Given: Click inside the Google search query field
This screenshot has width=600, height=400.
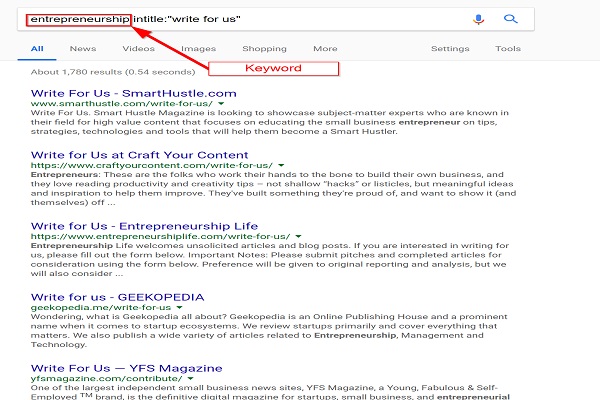Looking at the screenshot, I should coord(276,19).
